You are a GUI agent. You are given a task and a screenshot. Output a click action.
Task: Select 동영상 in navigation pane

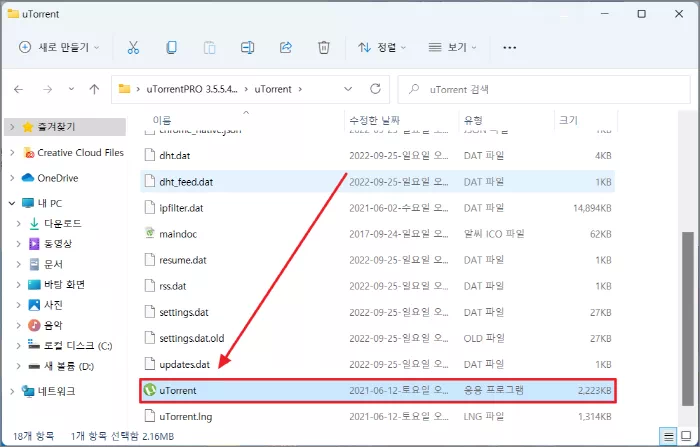(x=58, y=243)
